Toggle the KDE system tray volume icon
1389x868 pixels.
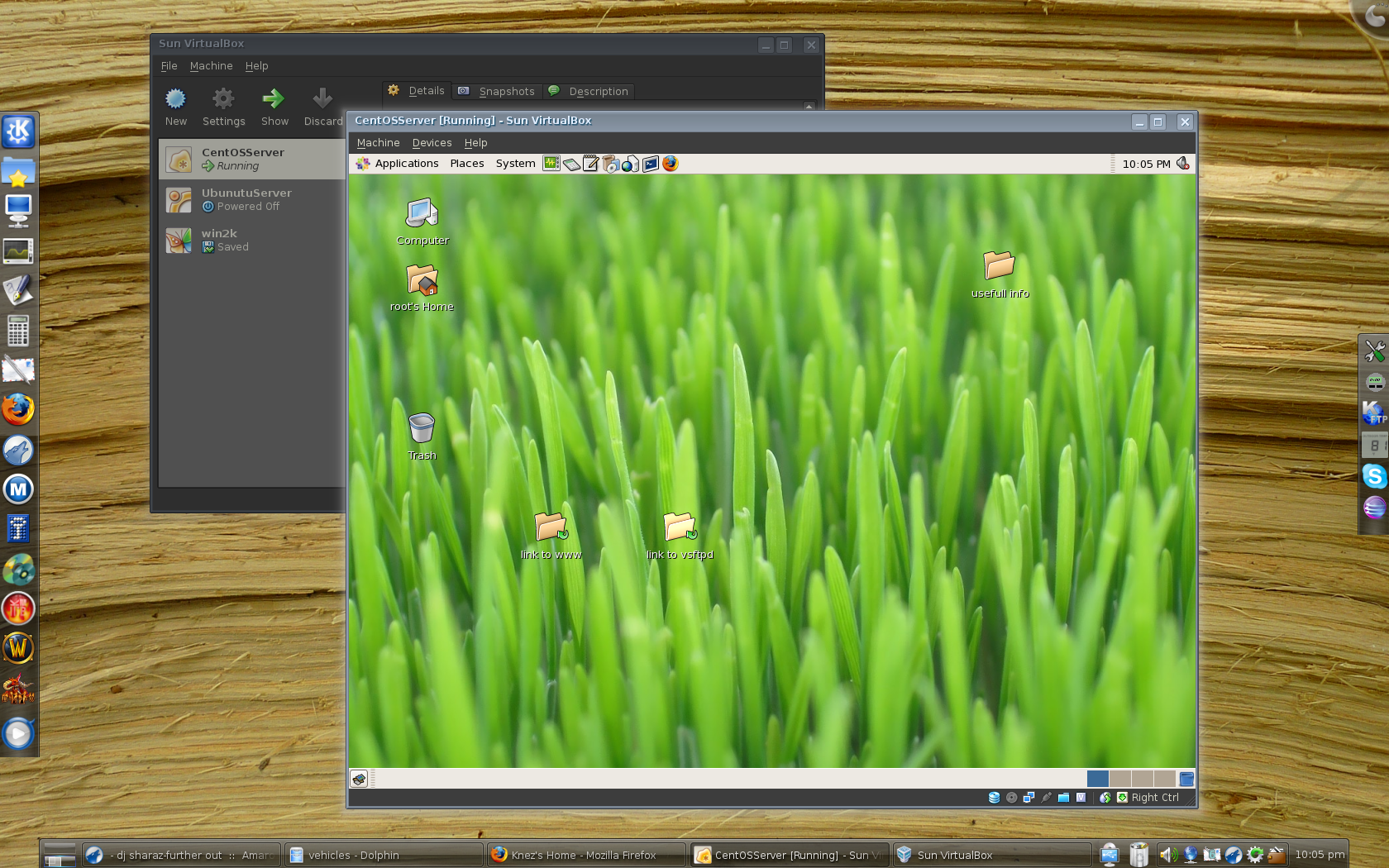pos(1167,855)
